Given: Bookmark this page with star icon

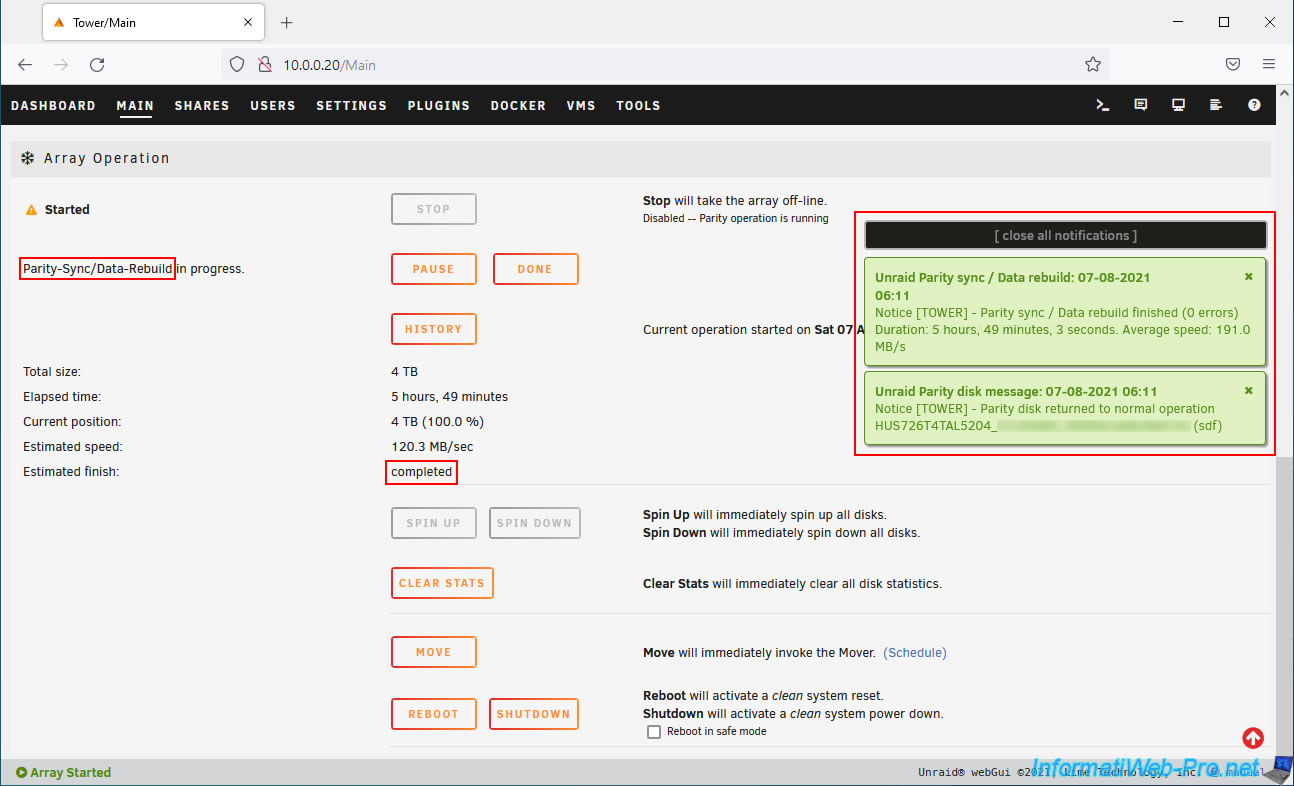Looking at the screenshot, I should (1092, 65).
